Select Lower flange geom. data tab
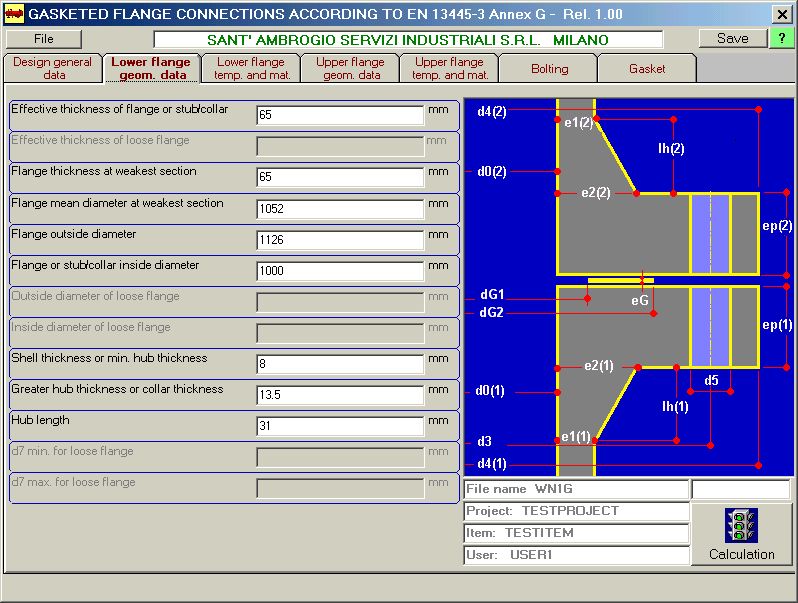The height and width of the screenshot is (603, 798). [152, 68]
